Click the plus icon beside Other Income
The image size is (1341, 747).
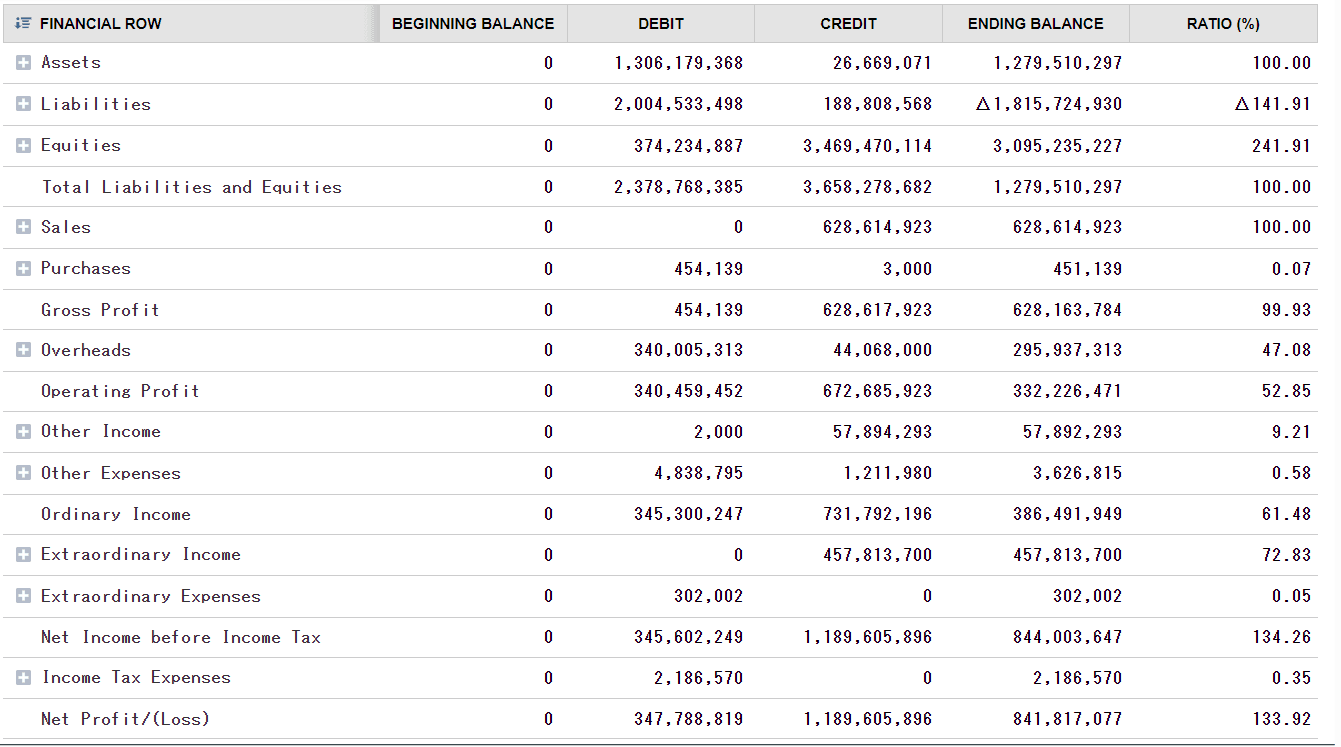(22, 431)
